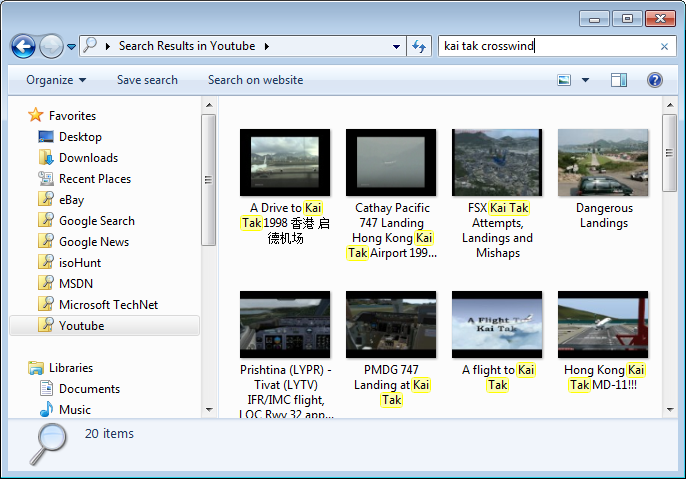Image resolution: width=686 pixels, height=479 pixels.
Task: Click the Favorites star icon
Action: coord(35,115)
